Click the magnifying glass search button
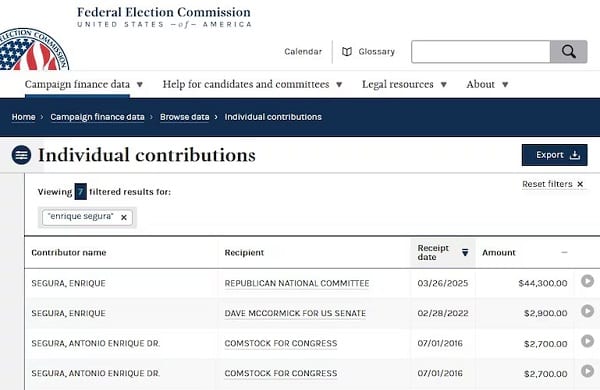Screen dimensions: 600x390 (x=568, y=51)
